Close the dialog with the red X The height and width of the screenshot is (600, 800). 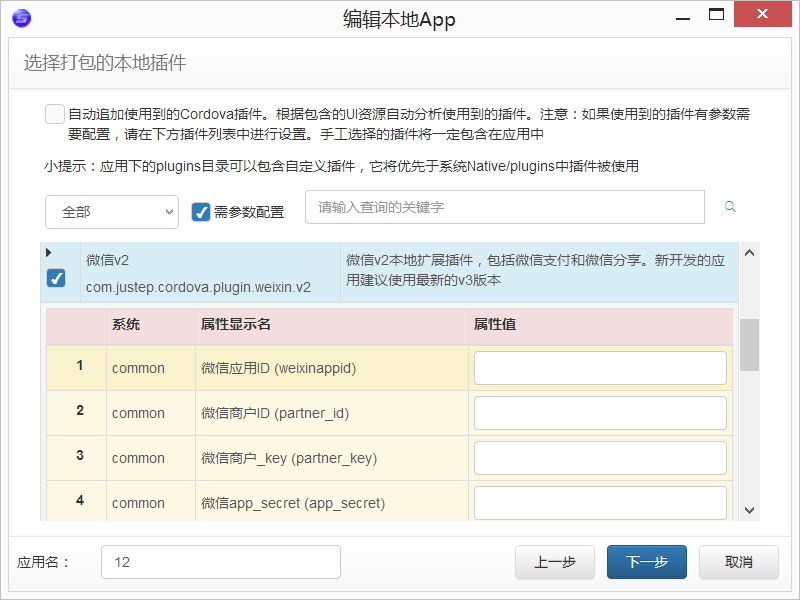pos(762,15)
